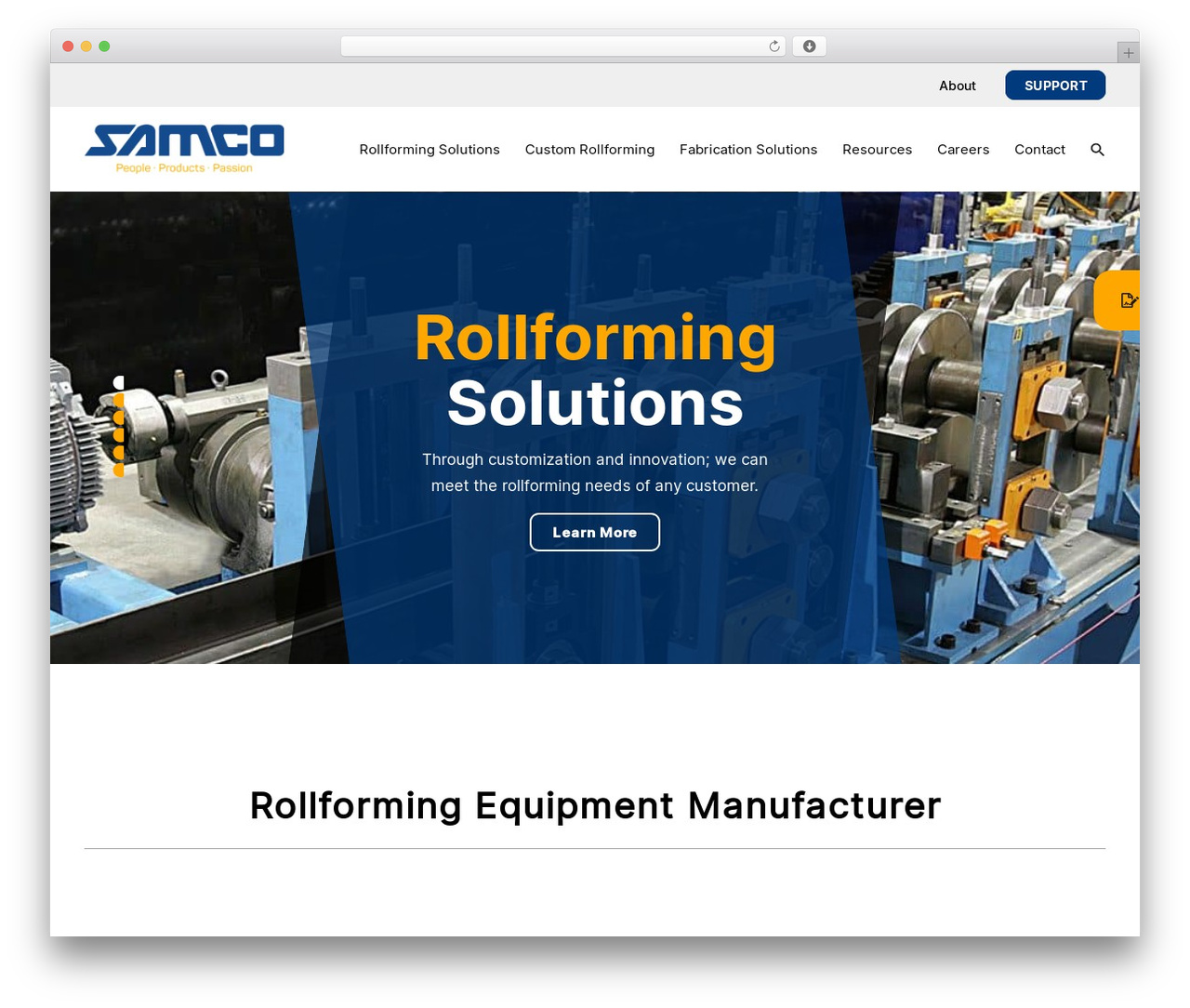Go to the Contact page
Image resolution: width=1190 pixels, height=1008 pixels.
click(x=1039, y=150)
